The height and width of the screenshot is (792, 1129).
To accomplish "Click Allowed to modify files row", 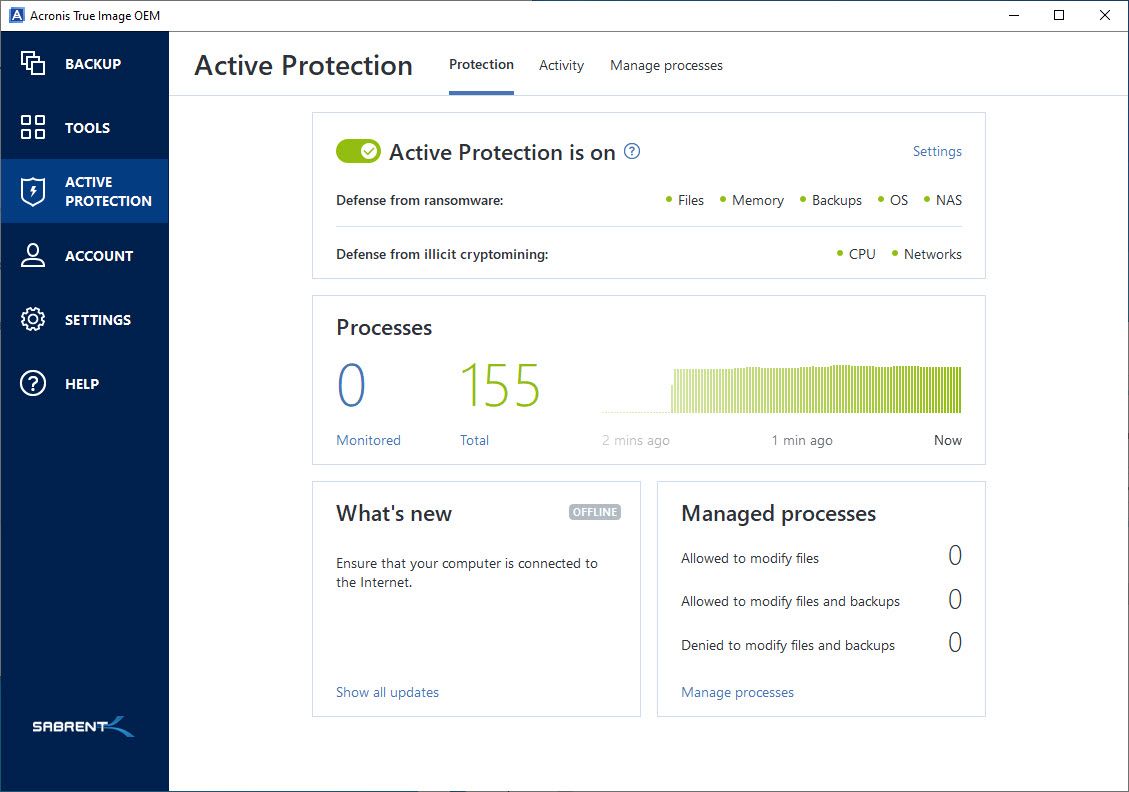I will [821, 557].
